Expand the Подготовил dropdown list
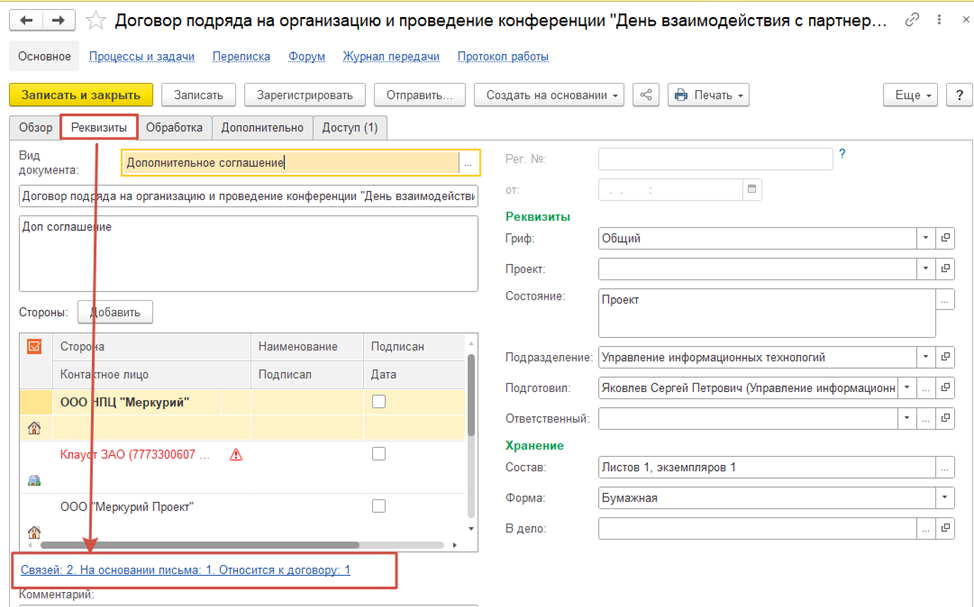The height and width of the screenshot is (607, 974). pos(907,388)
